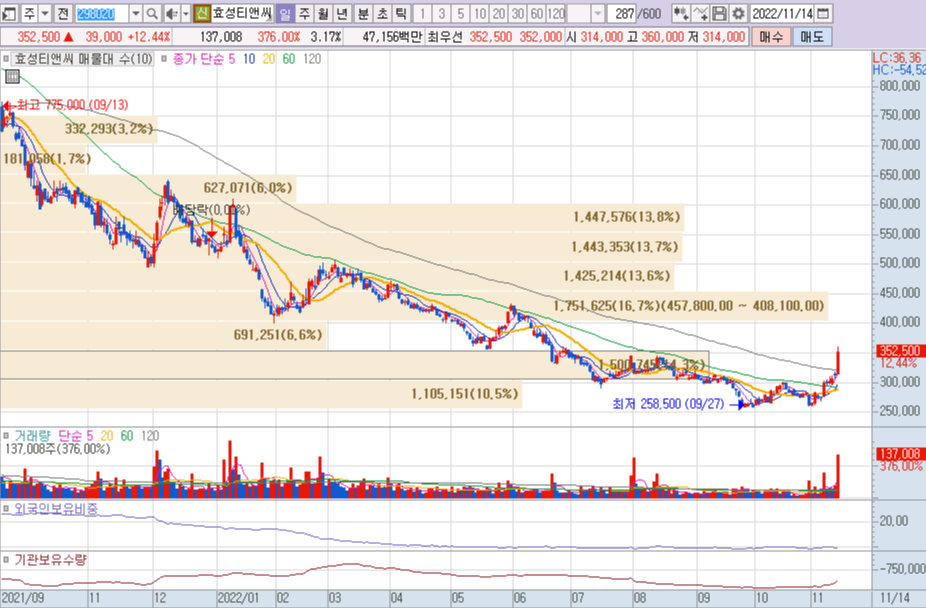Open chart settings gear icon
This screenshot has width=926, height=608.
pos(738,13)
